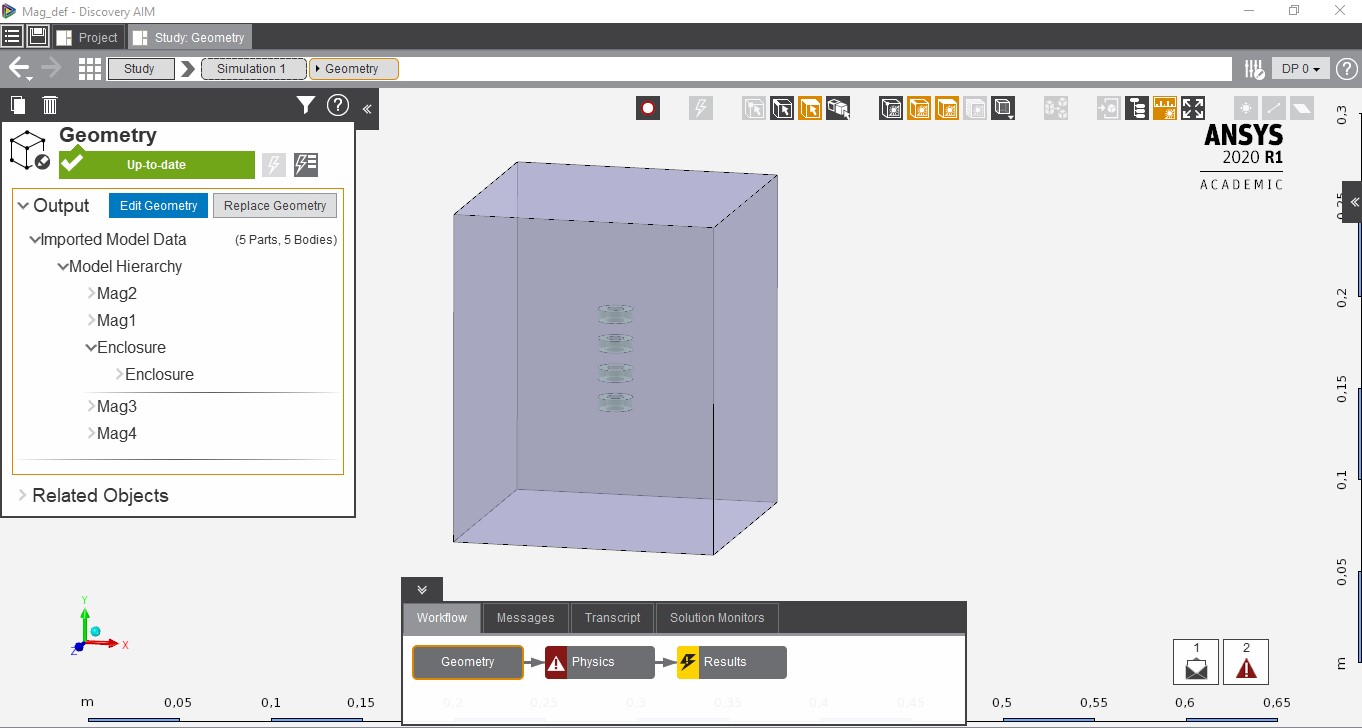The image size is (1362, 728).
Task: Expand the Mag1 tree node
Action: click(91, 321)
